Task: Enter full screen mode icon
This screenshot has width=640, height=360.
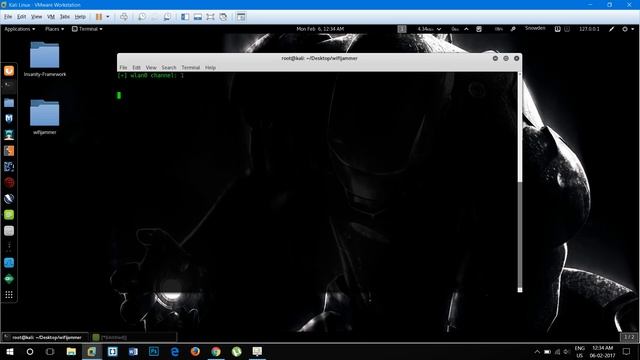Action: click(x=210, y=17)
